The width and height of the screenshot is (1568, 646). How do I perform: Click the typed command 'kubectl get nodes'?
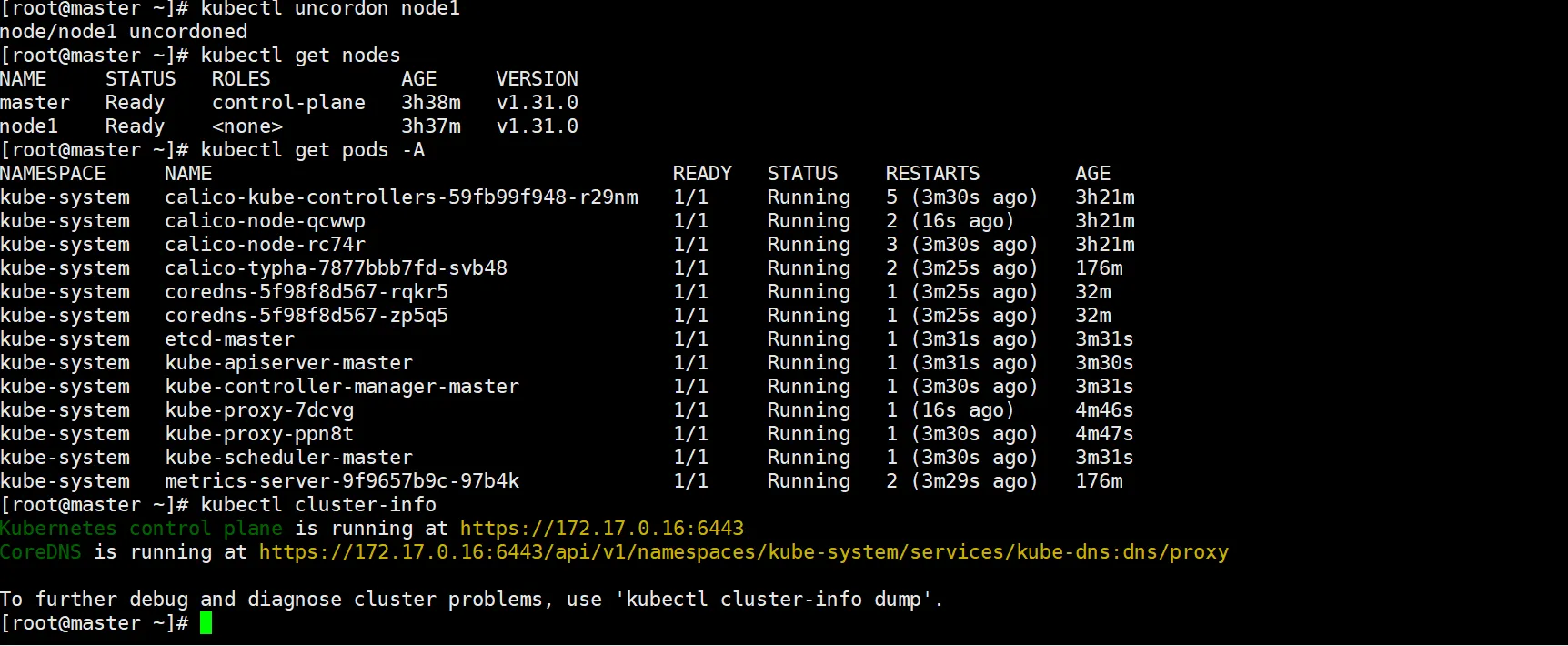300,56
